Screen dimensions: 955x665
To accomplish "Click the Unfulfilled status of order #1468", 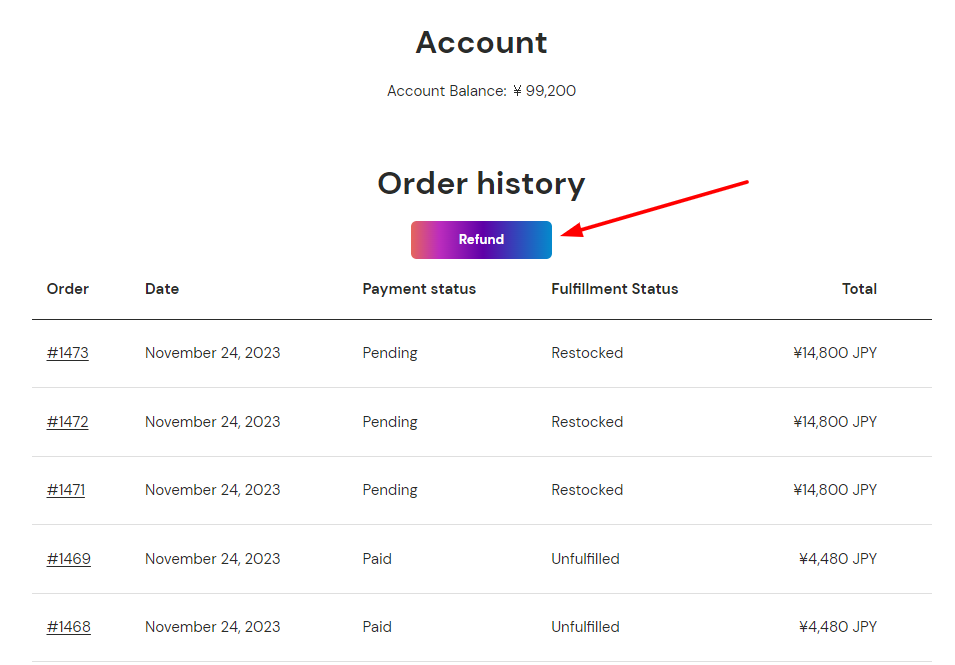I will (x=585, y=627).
